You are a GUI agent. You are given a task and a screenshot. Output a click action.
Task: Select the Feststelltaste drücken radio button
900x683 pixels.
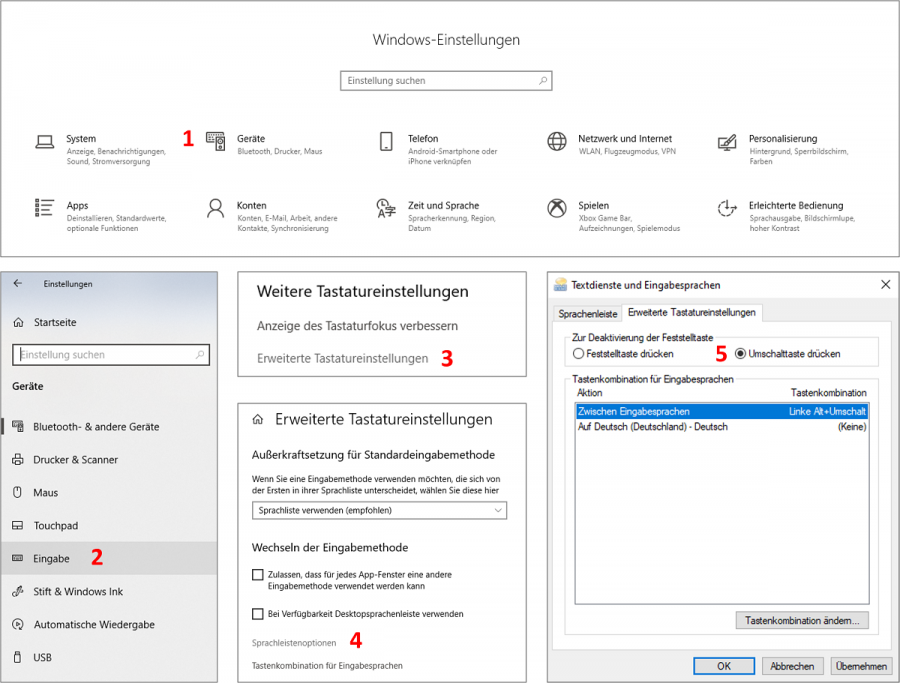(579, 354)
